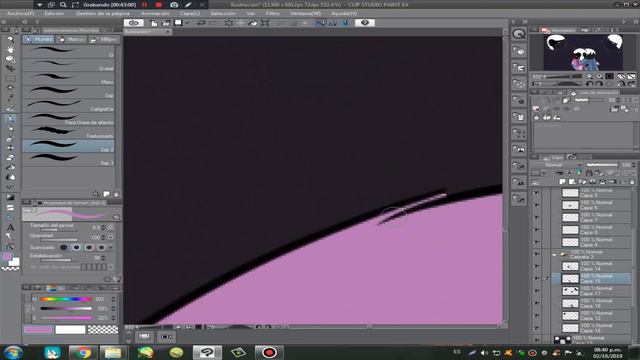Open the Capa(L) menu
The width and height of the screenshot is (640, 360).
click(x=190, y=13)
